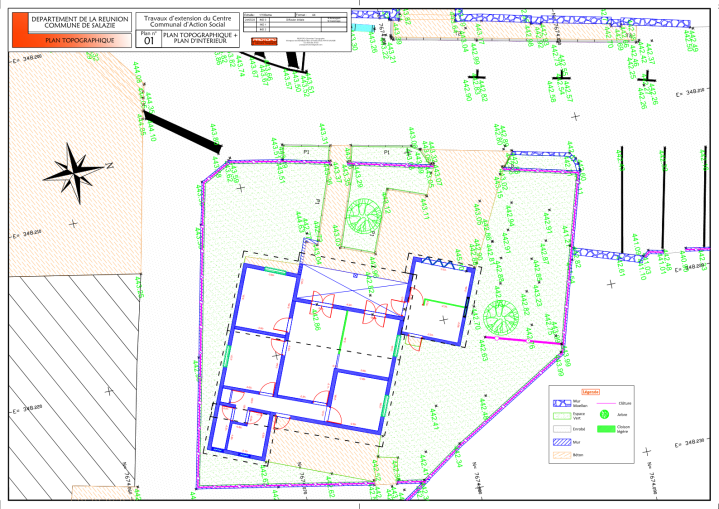Click the 443.23 elevation label

pyautogui.click(x=538, y=296)
